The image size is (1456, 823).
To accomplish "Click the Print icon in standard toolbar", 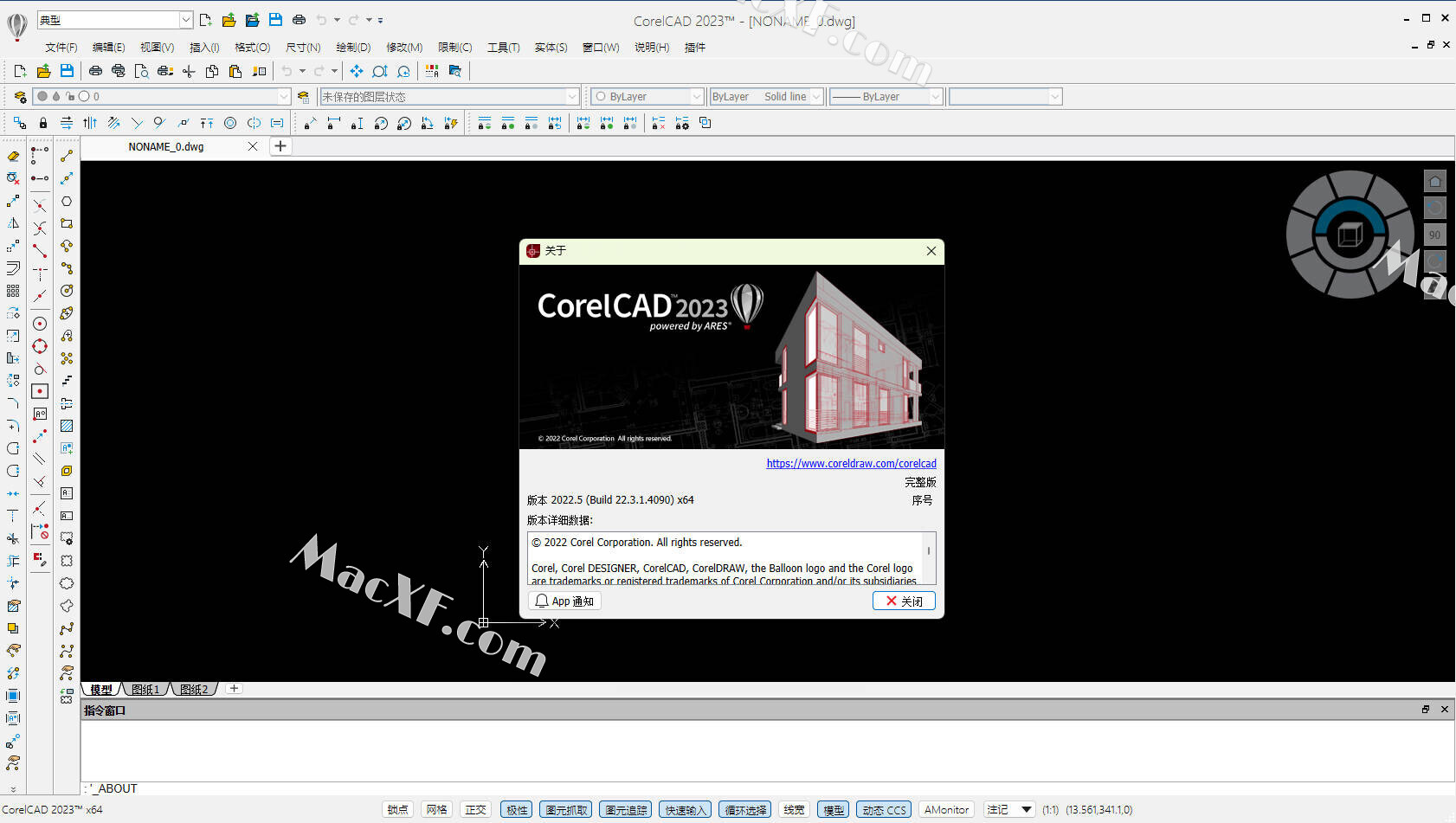I will point(95,71).
